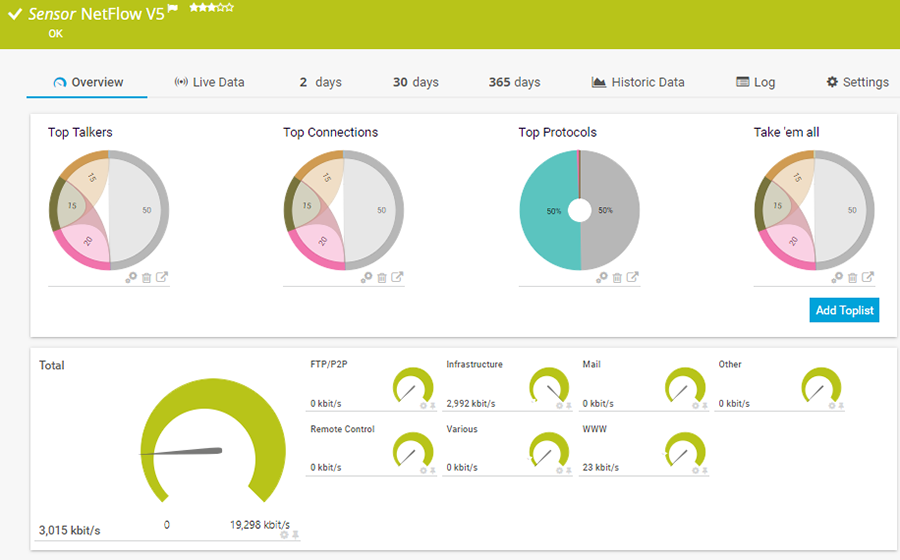Open the Historic Data tab
Image resolution: width=900 pixels, height=560 pixels.
(x=638, y=82)
